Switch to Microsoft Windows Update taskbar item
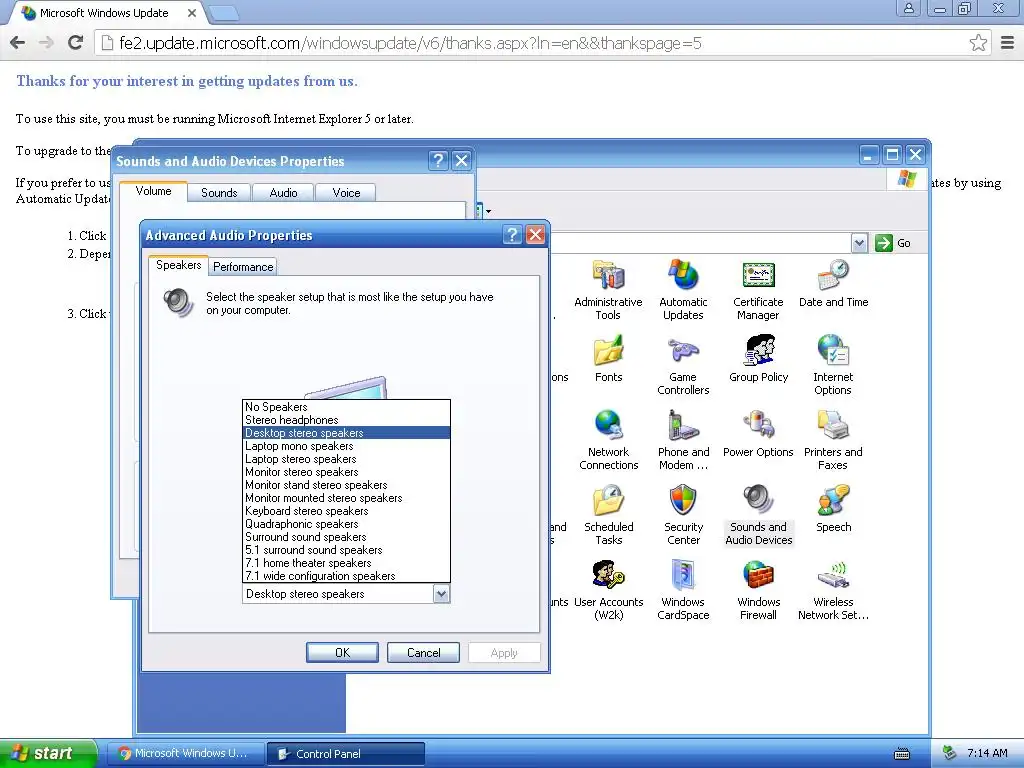1024x768 pixels. pos(185,754)
